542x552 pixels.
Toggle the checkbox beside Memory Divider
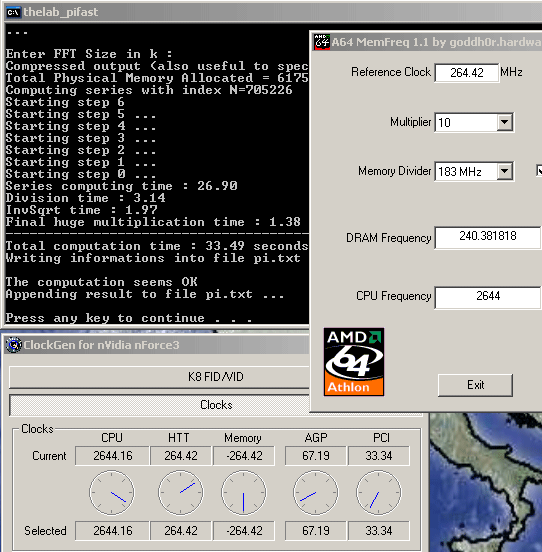tap(539, 170)
